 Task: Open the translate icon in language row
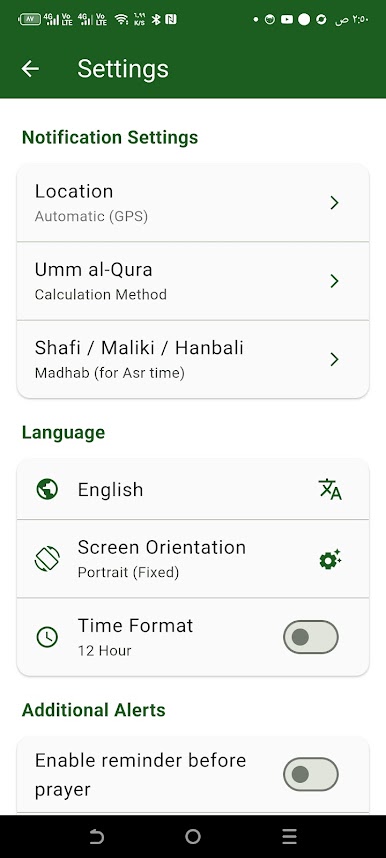(x=330, y=489)
